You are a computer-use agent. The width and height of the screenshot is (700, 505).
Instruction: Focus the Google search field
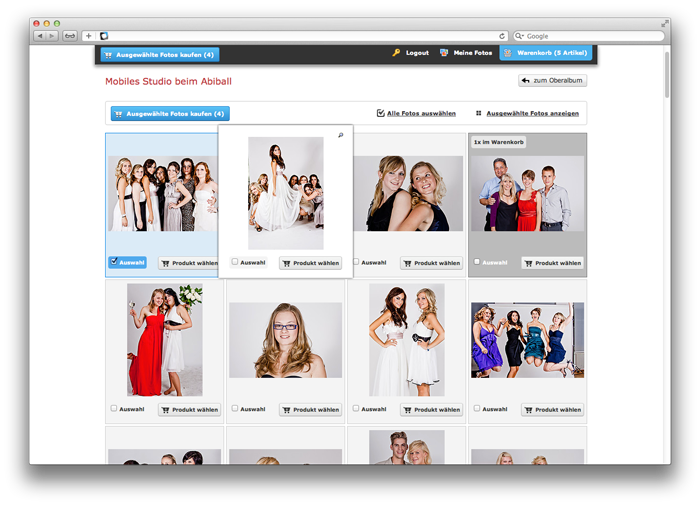(x=589, y=36)
